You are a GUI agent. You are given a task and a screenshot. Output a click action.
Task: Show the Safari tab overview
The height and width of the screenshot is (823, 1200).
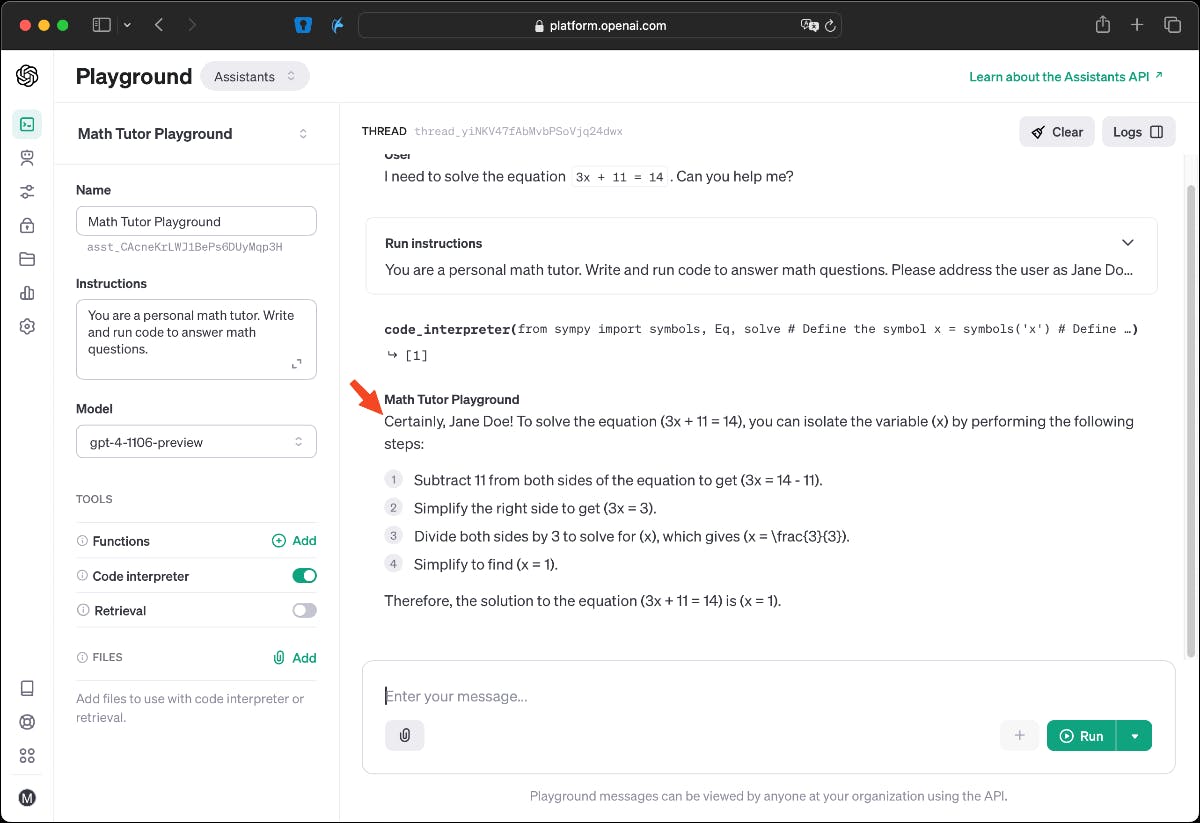point(1172,25)
